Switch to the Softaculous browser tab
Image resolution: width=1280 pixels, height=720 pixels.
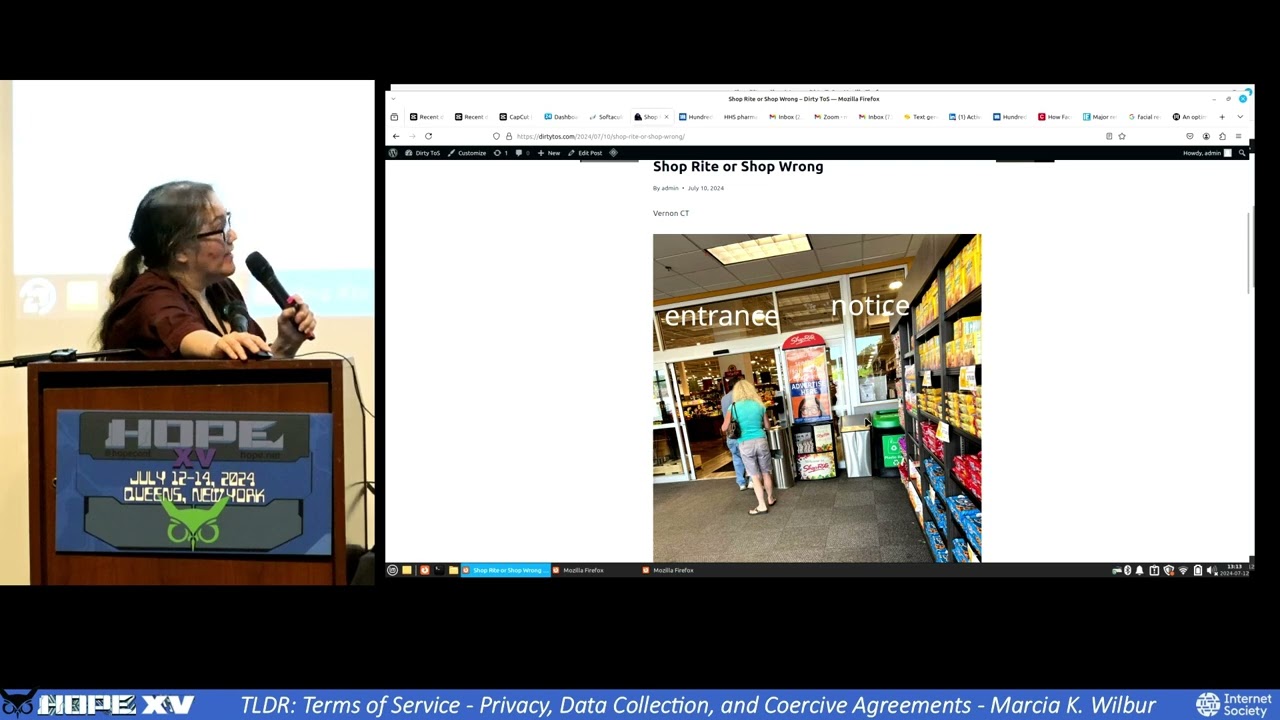click(605, 117)
